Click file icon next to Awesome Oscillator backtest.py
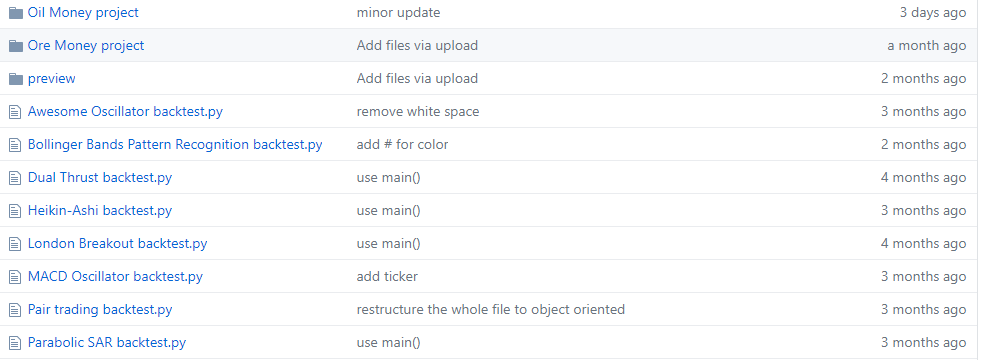 pos(15,112)
